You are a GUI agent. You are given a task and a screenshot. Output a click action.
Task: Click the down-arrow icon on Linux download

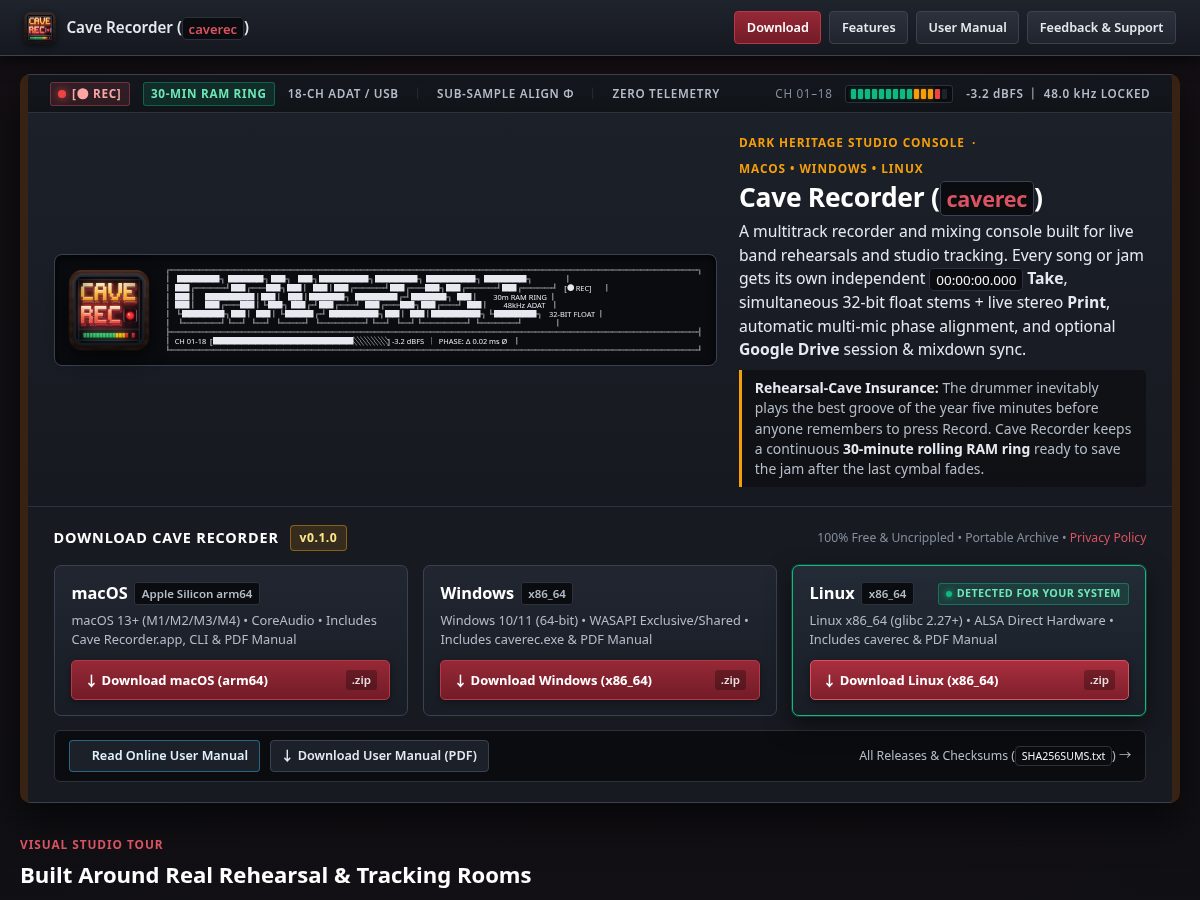[x=829, y=681]
